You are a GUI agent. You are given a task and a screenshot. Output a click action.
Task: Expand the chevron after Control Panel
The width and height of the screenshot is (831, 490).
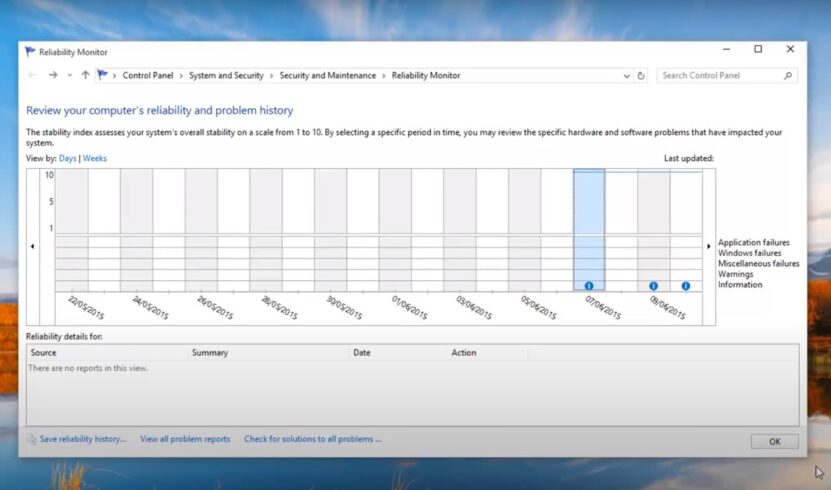click(x=181, y=76)
